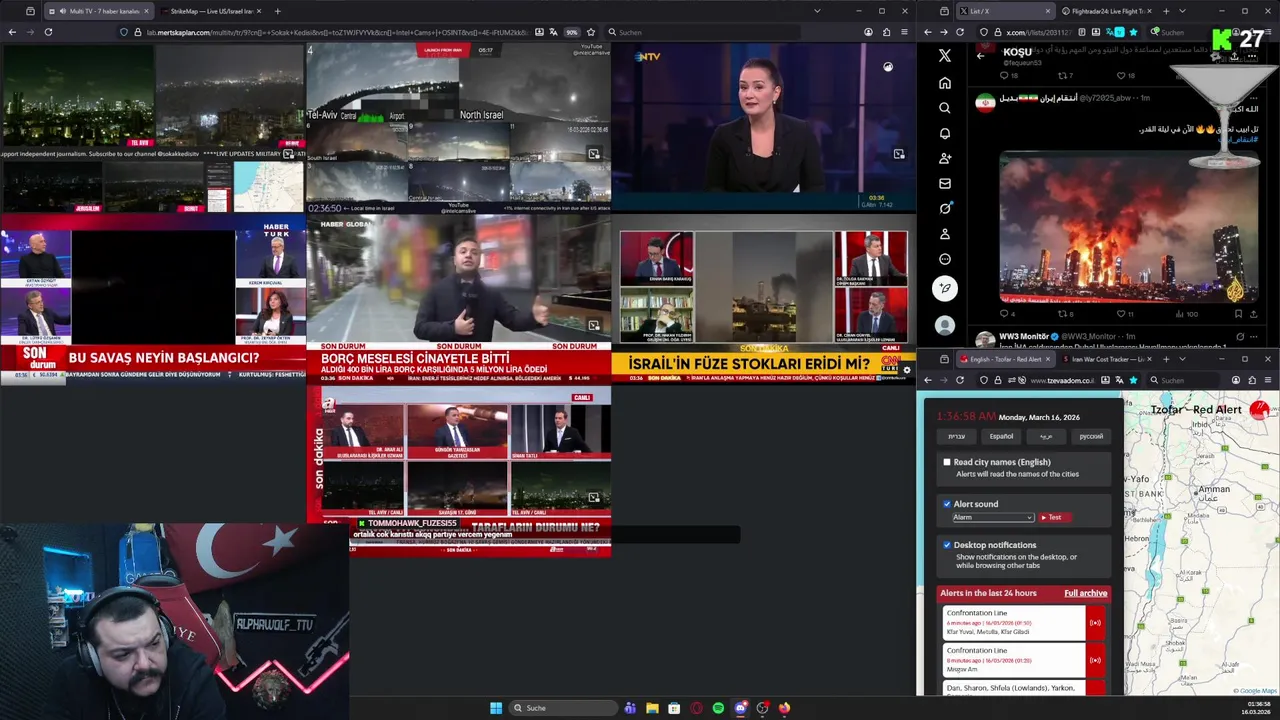This screenshot has width=1280, height=720.
Task: Click the account avatar at X sidebar bottom
Action: [x=945, y=325]
